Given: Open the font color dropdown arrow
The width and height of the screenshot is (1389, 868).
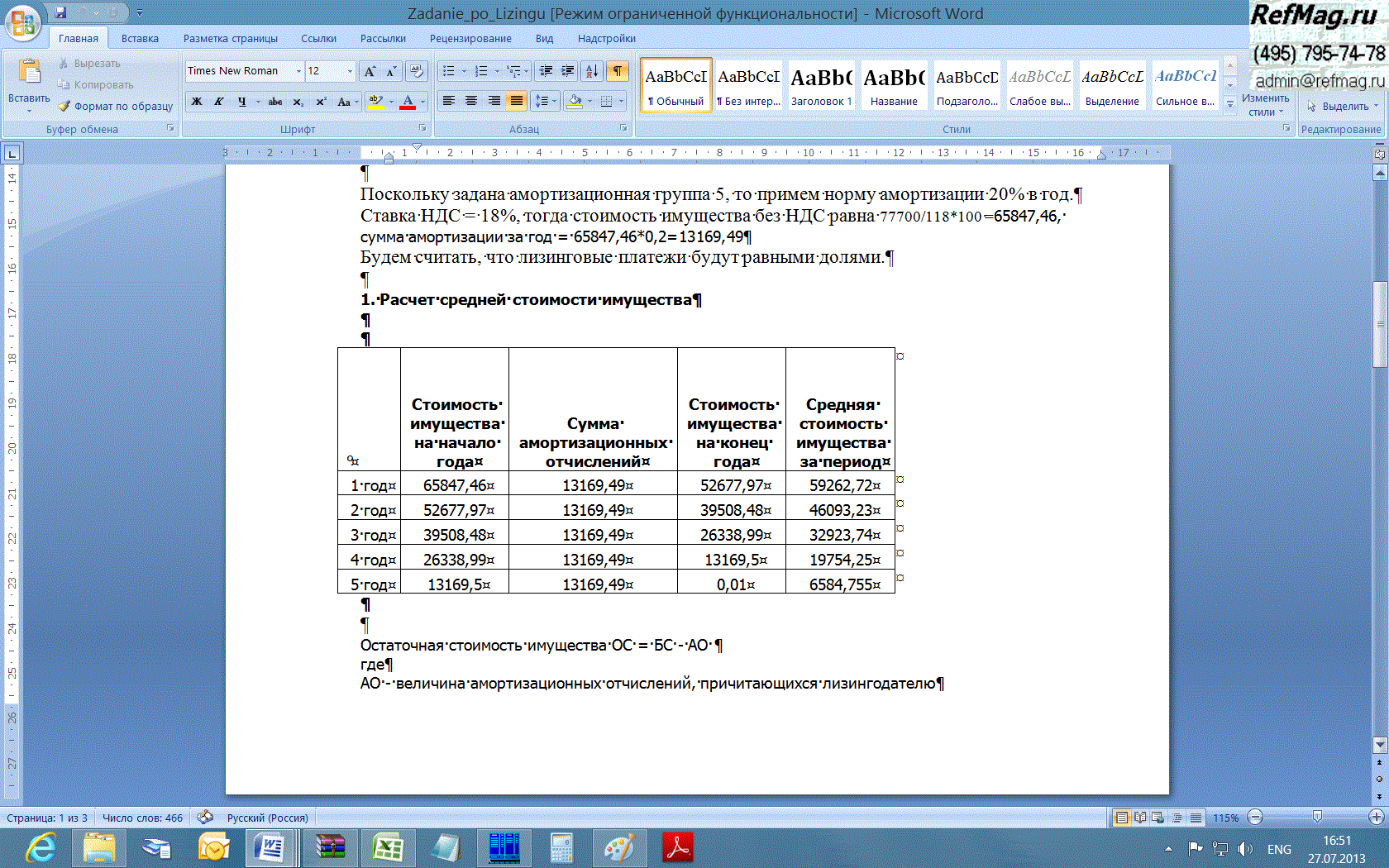Looking at the screenshot, I should point(422,102).
